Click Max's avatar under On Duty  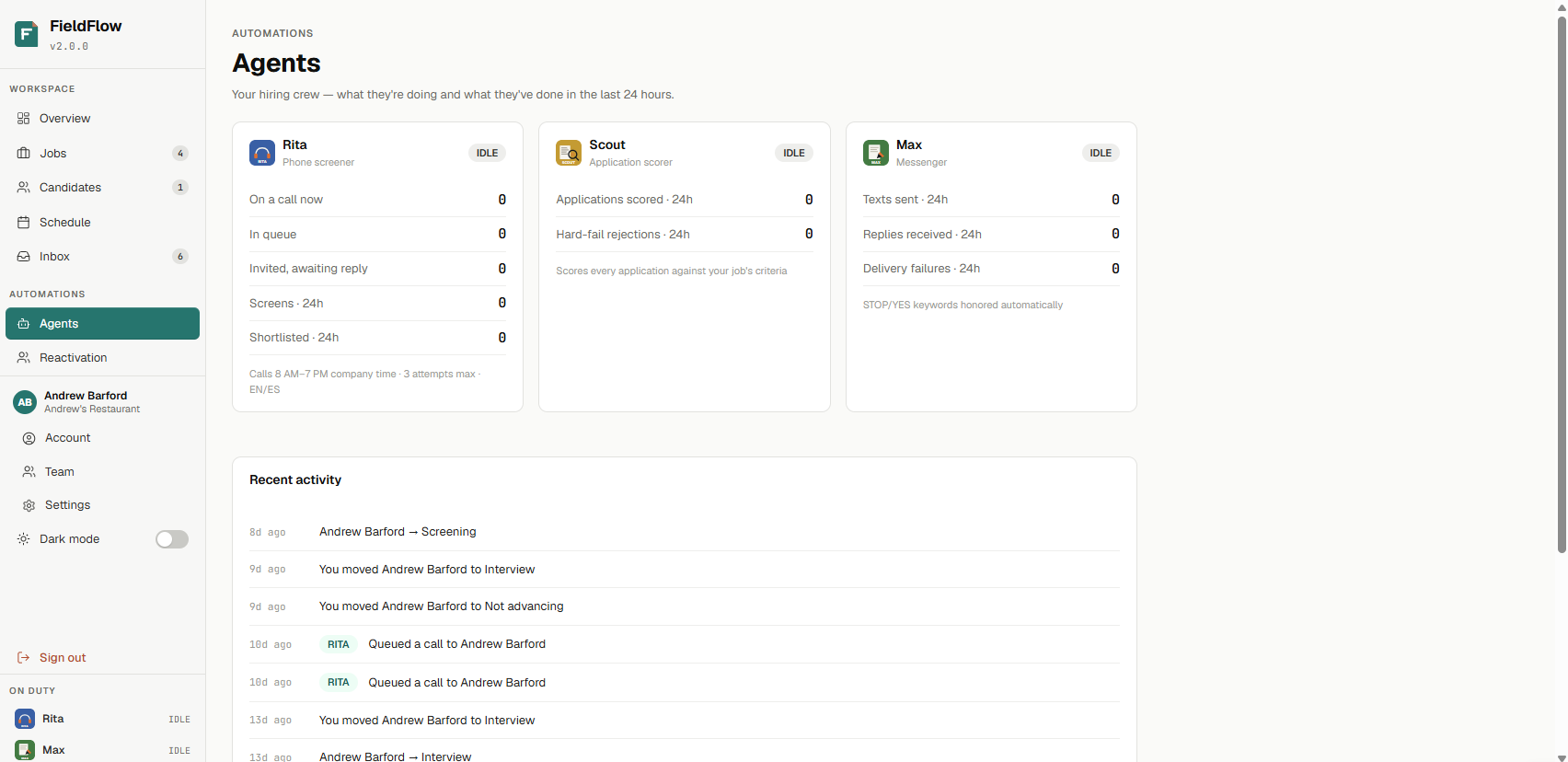point(25,750)
